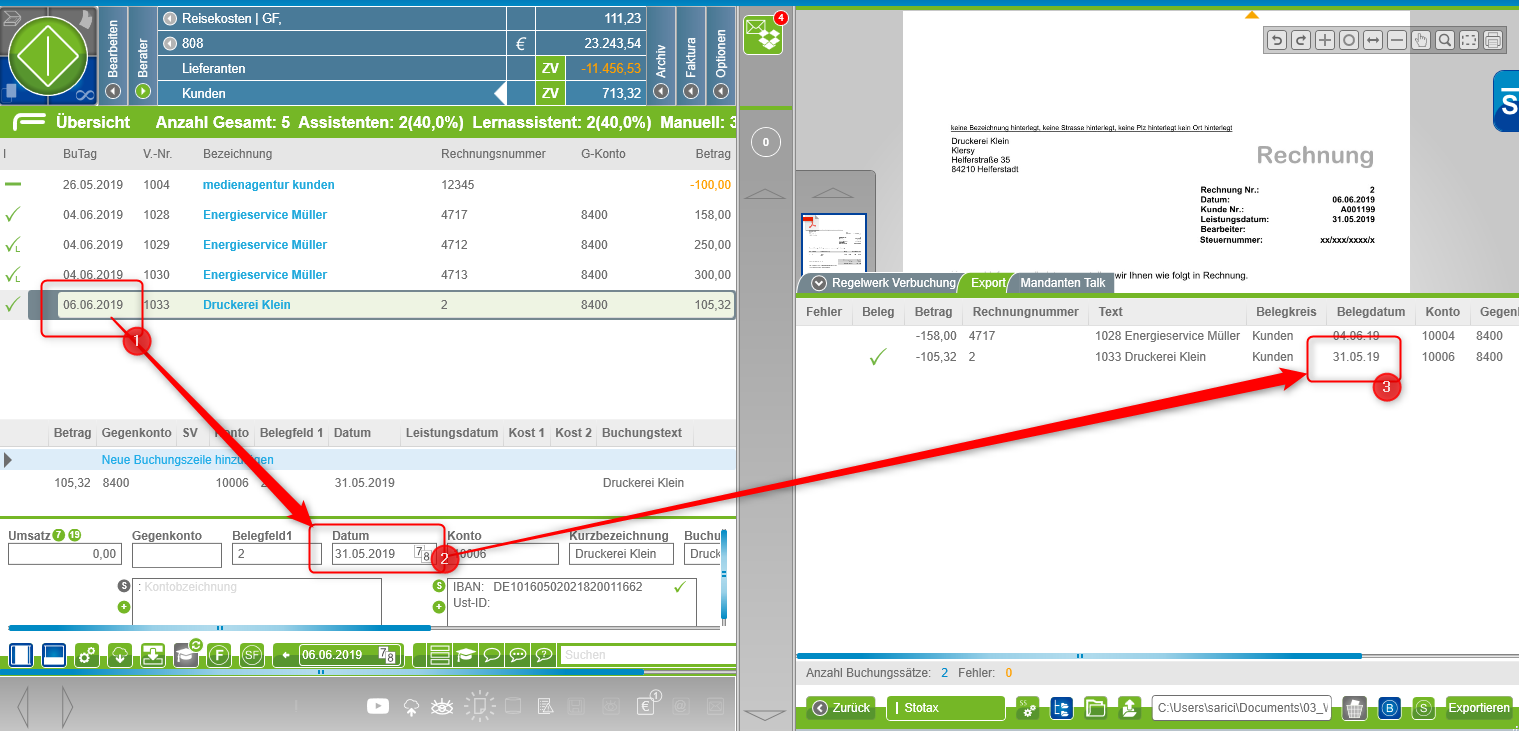Viewport: 1519px width, 731px height.
Task: Open the Dropbox inbox icon with badge
Action: 764,35
